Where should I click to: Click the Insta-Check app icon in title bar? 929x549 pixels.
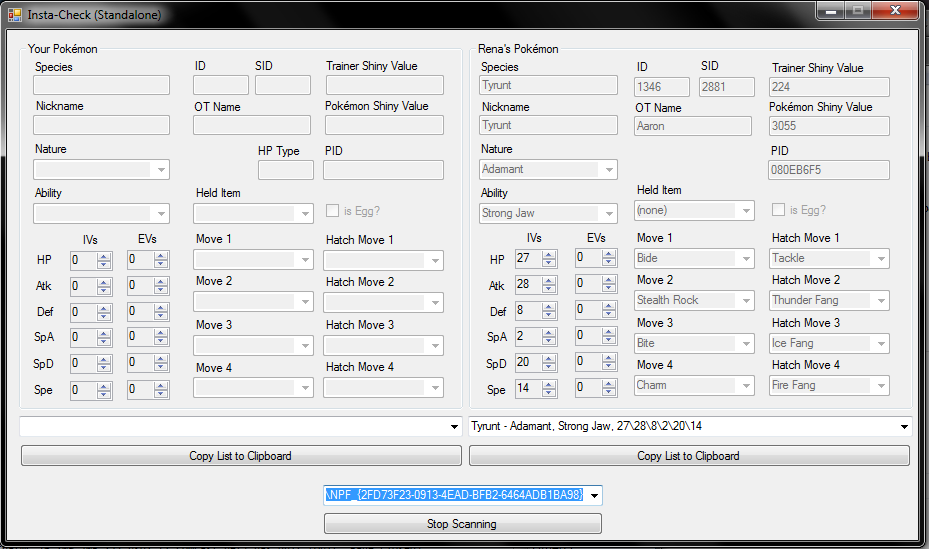coord(14,15)
